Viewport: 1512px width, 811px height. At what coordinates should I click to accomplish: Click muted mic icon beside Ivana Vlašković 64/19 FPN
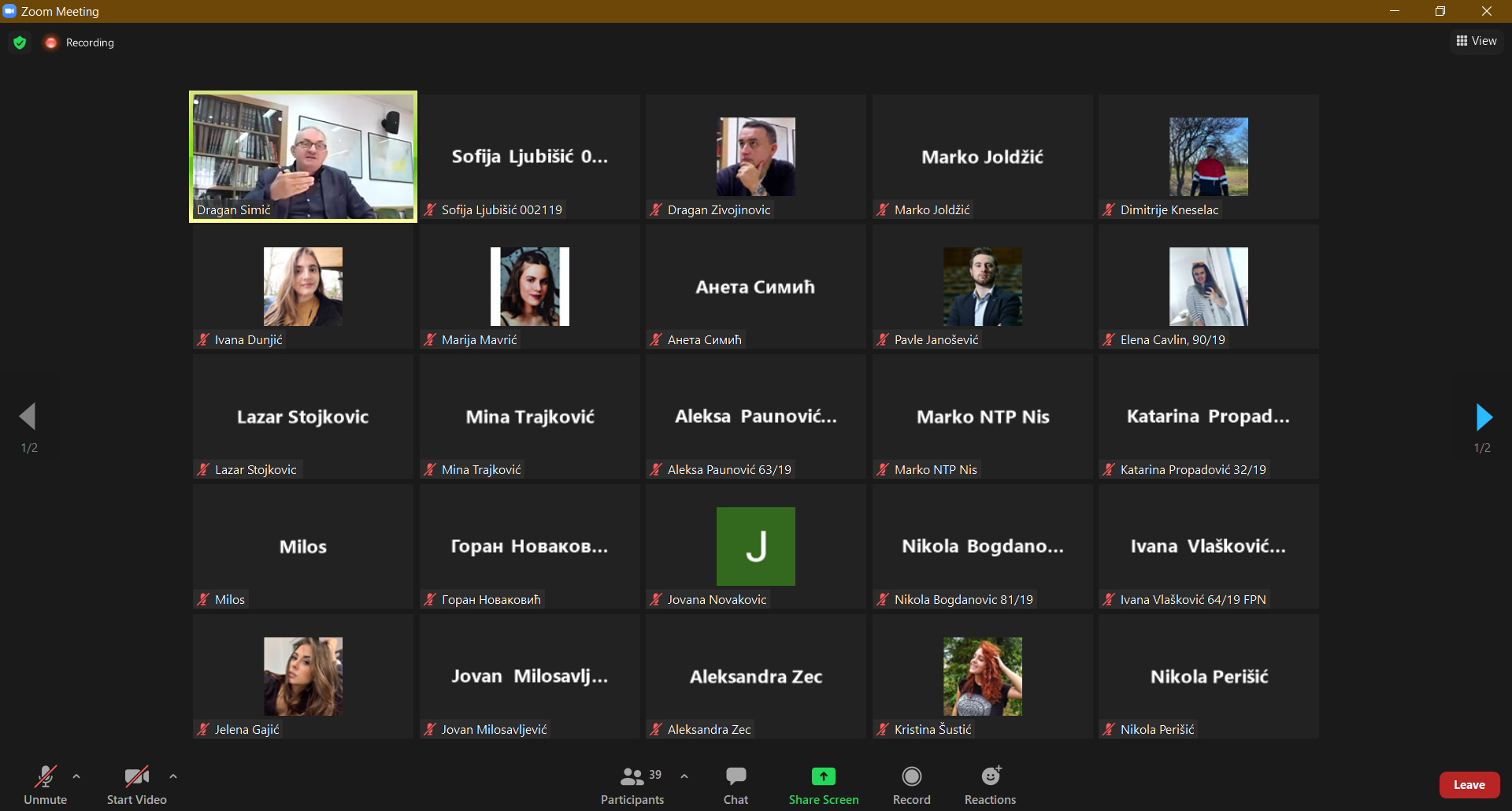tap(1109, 599)
